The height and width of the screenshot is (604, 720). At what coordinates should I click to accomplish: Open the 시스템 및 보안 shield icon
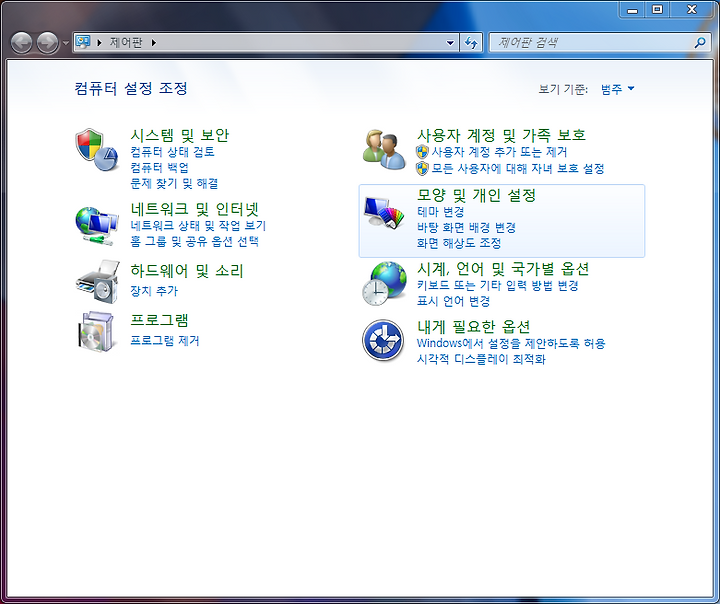pyautogui.click(x=97, y=150)
